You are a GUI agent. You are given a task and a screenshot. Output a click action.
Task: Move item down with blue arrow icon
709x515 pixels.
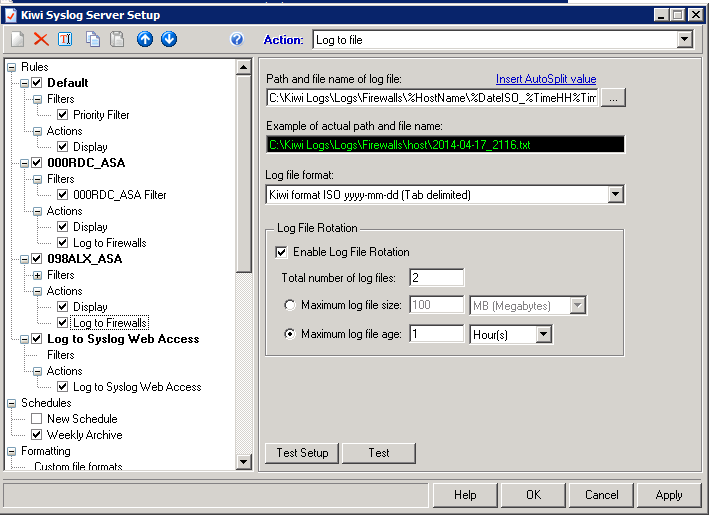(169, 39)
